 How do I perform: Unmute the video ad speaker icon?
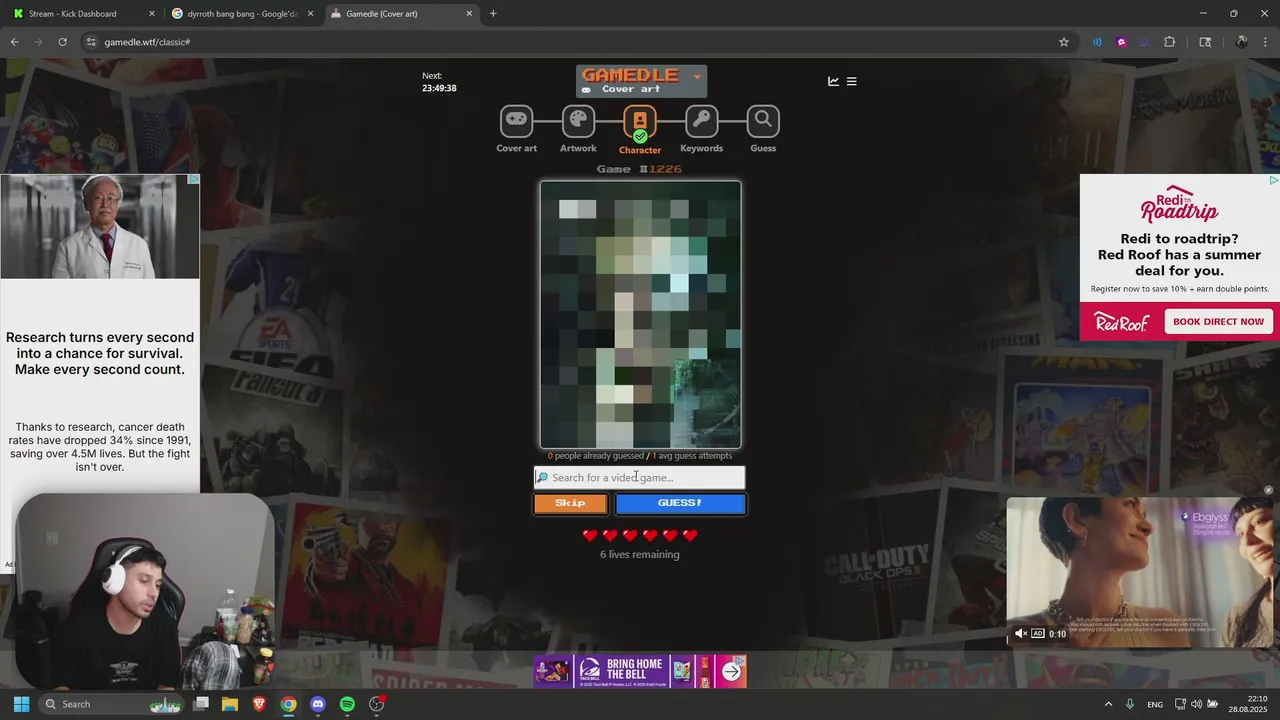[1020, 634]
